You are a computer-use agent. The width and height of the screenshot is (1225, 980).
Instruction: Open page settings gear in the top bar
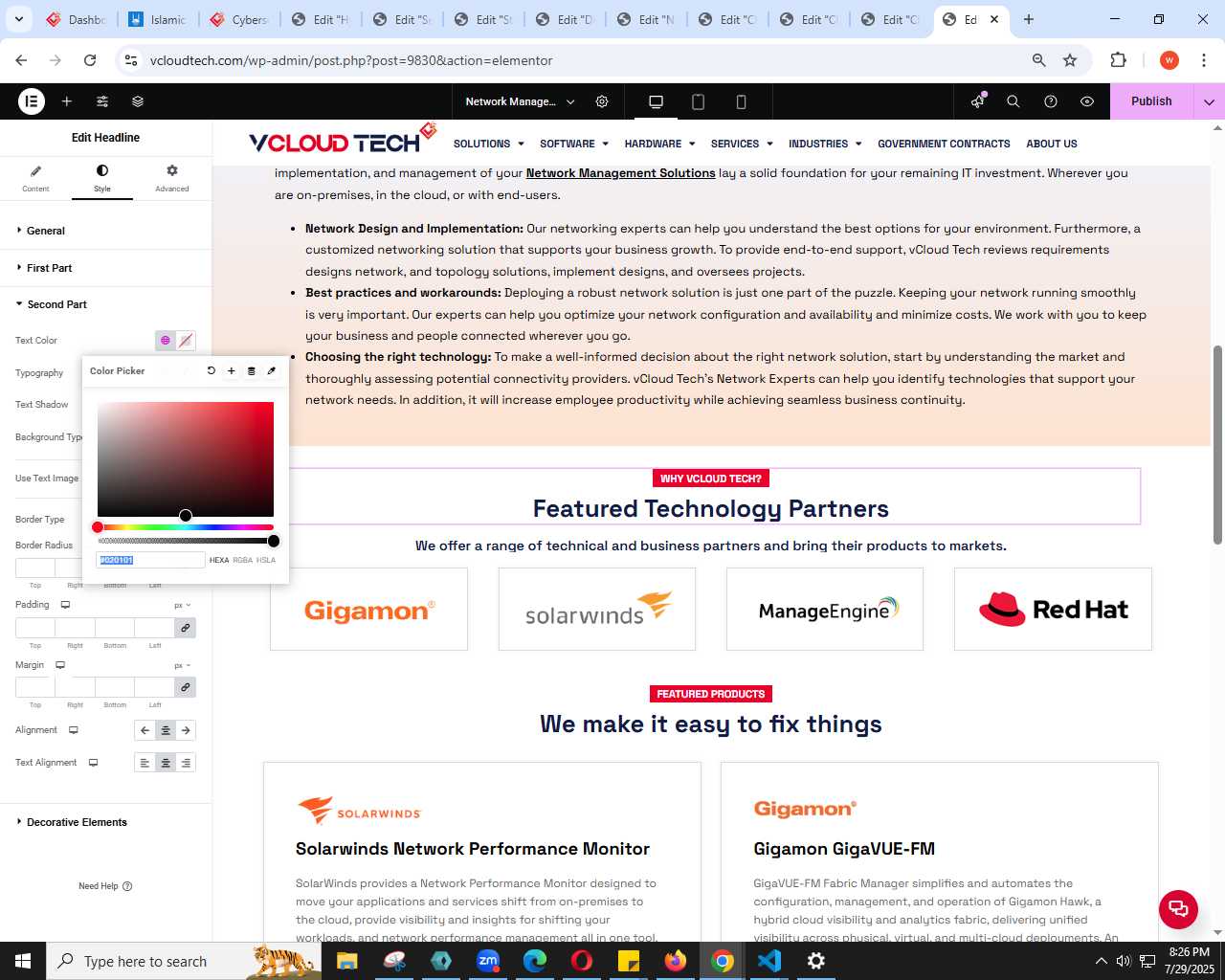click(602, 101)
